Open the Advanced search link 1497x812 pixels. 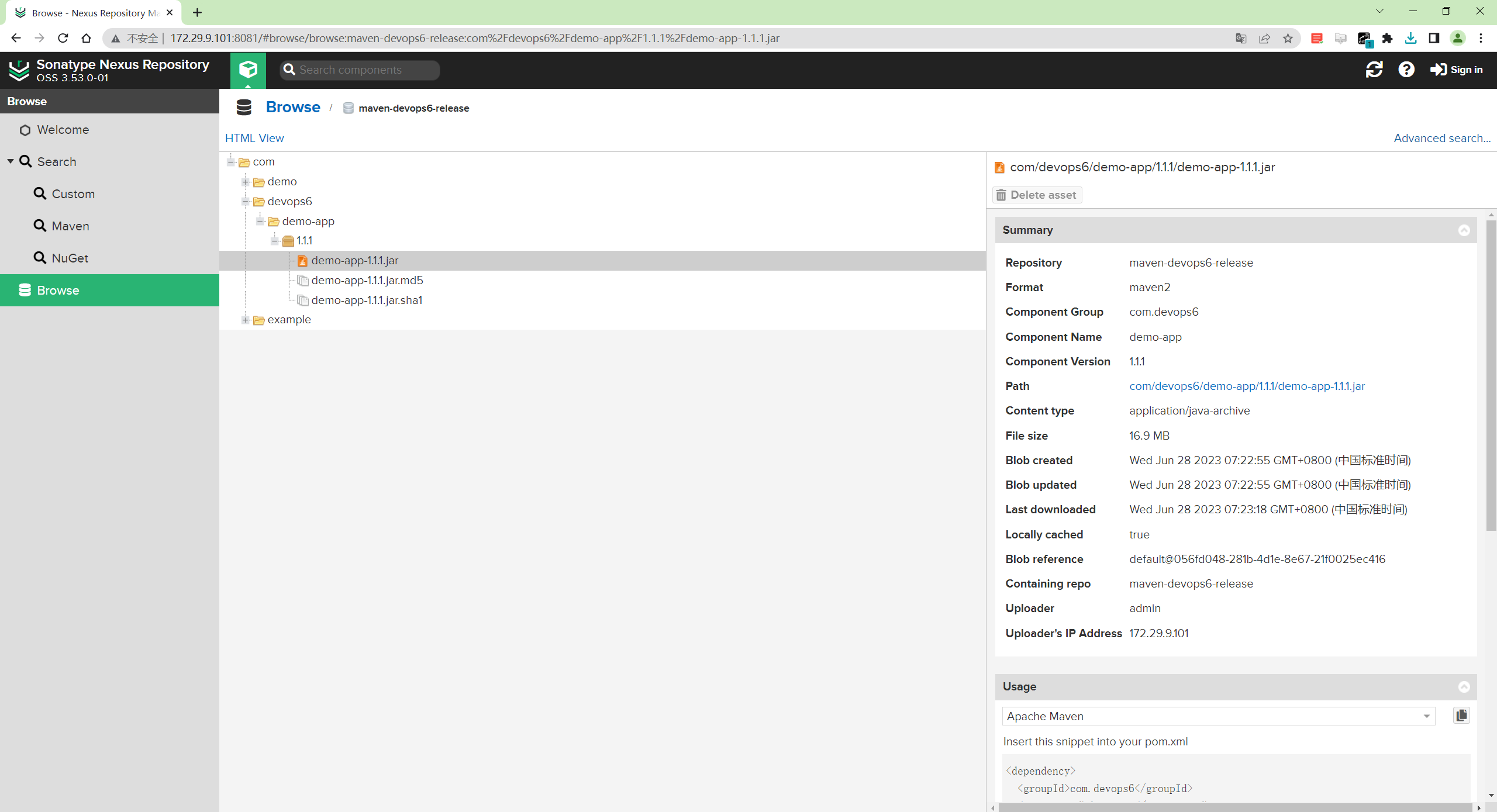pos(1441,138)
